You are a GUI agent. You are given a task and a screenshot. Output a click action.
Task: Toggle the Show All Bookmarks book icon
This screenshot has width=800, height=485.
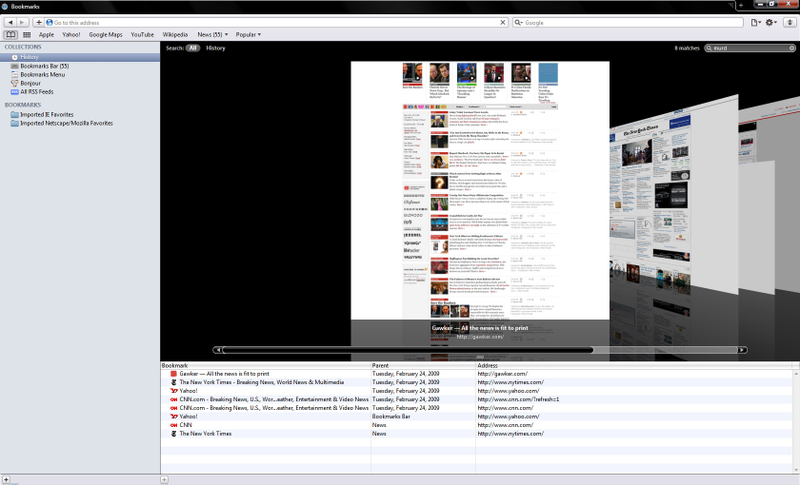11,35
